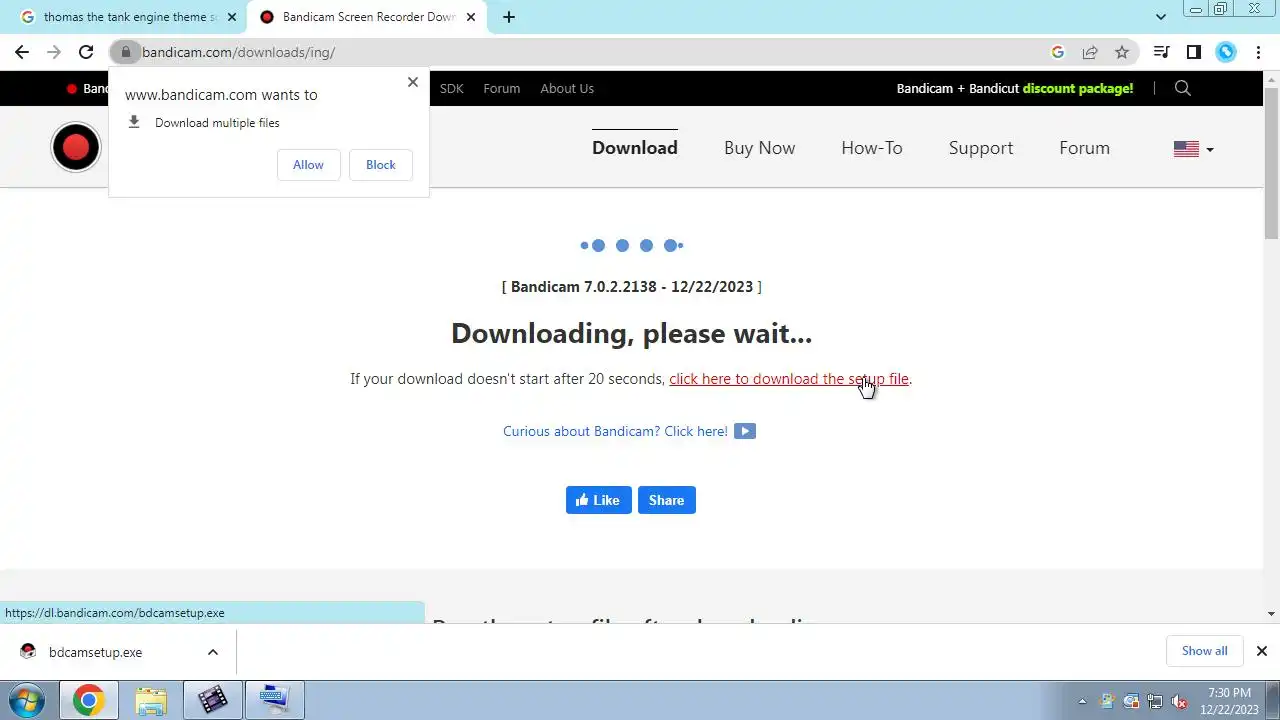Open the media control icon in toolbar

pyautogui.click(x=1161, y=52)
